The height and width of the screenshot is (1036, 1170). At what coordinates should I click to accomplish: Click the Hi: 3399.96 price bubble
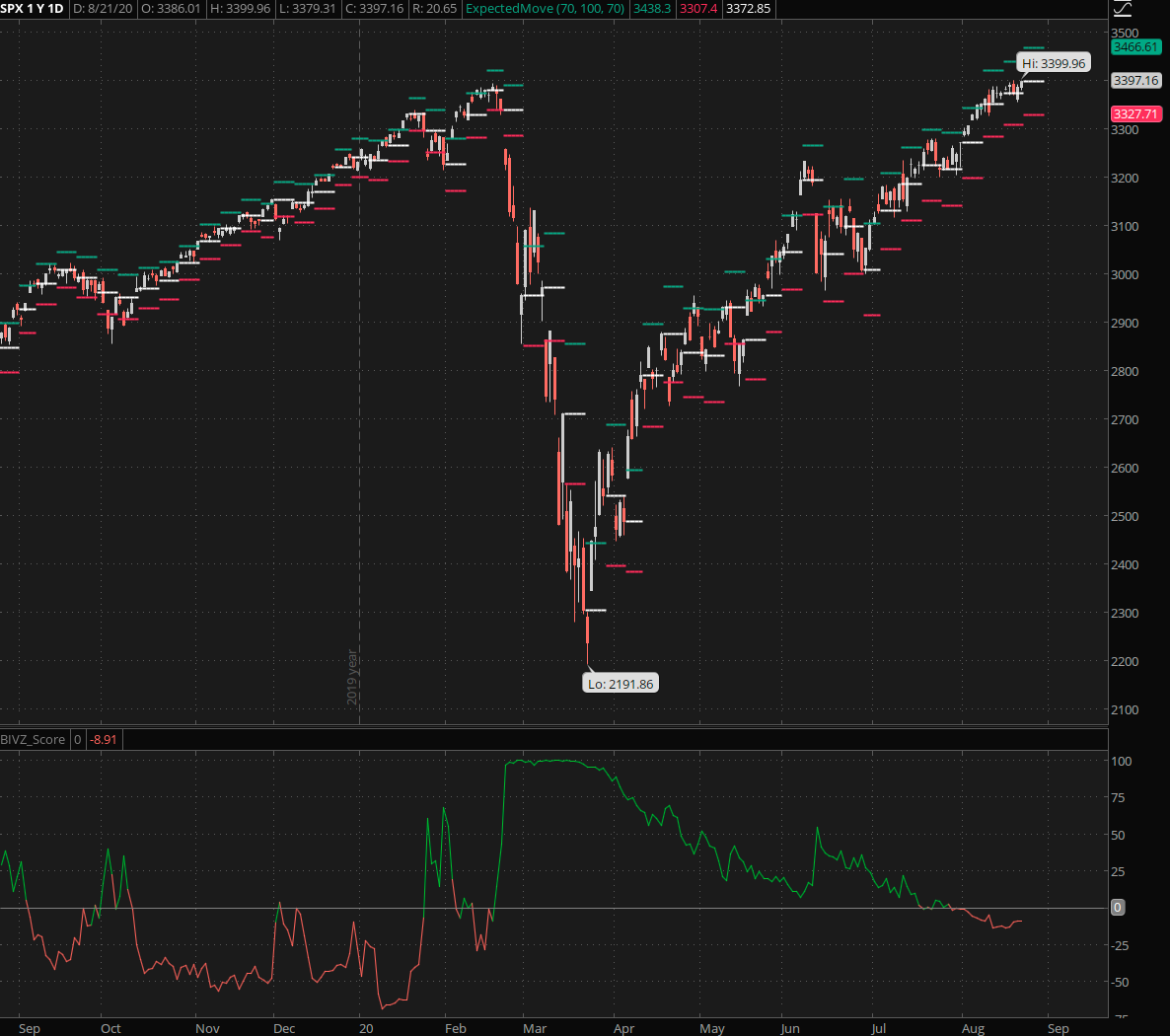pos(1053,63)
